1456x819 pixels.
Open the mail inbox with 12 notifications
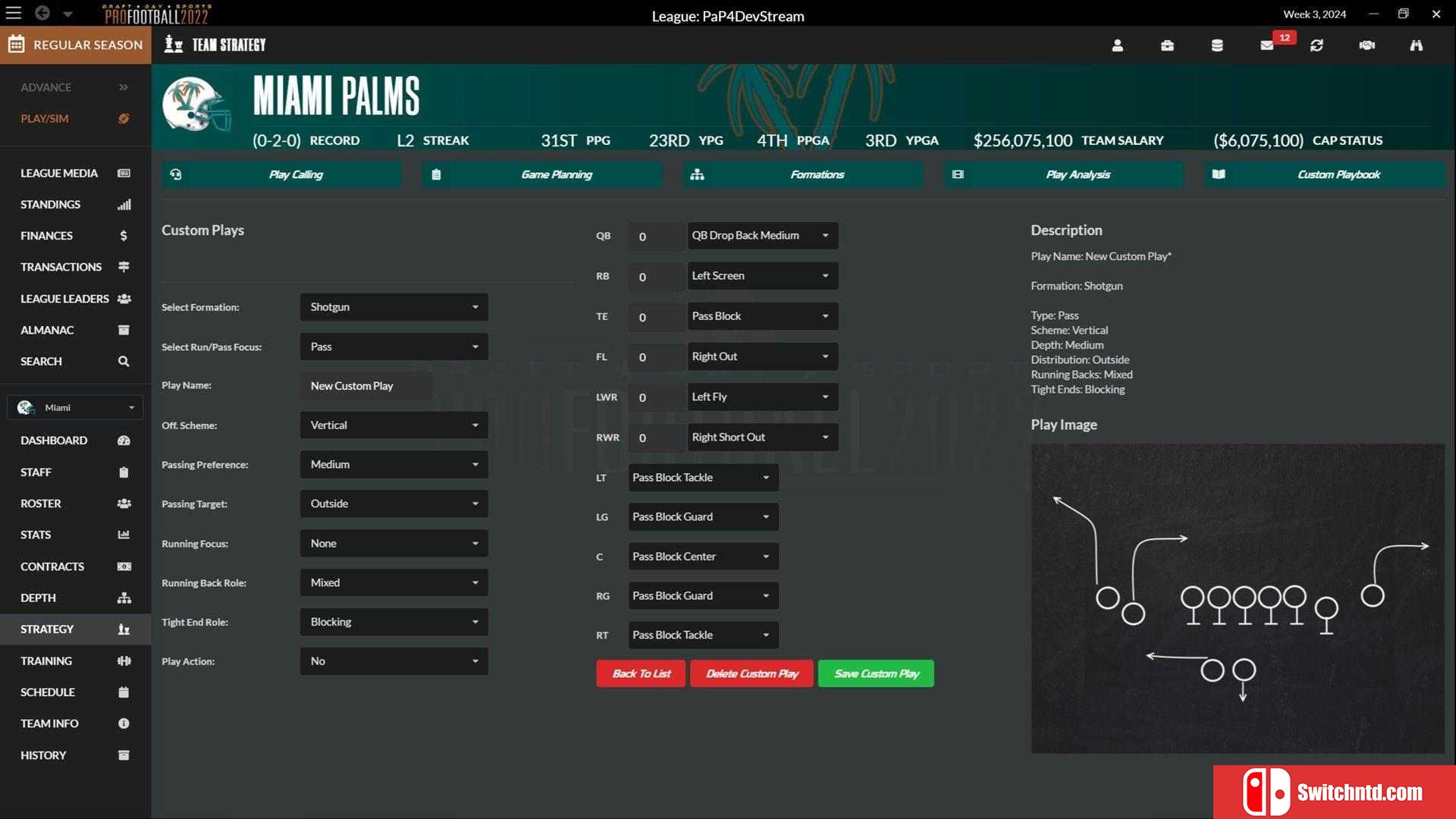(x=1267, y=45)
